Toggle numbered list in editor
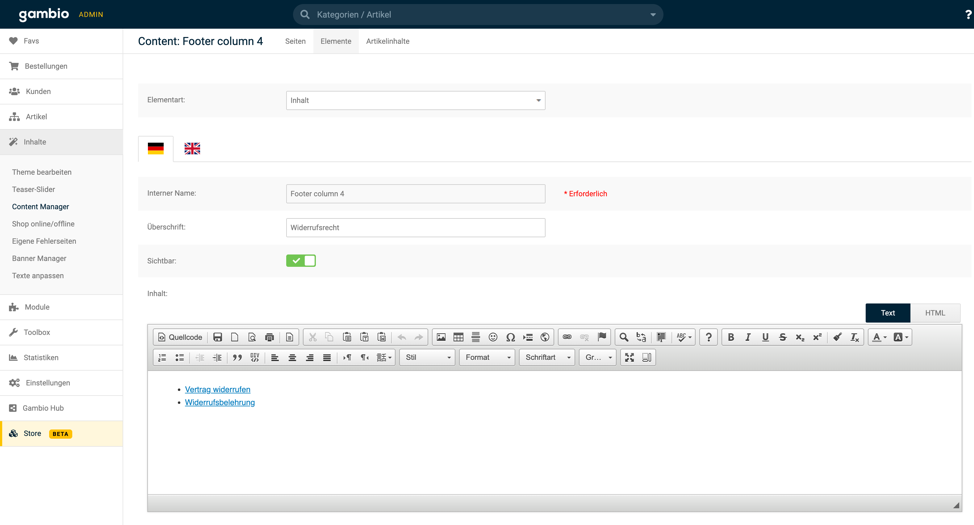Screen dimensions: 974x525 (162, 358)
